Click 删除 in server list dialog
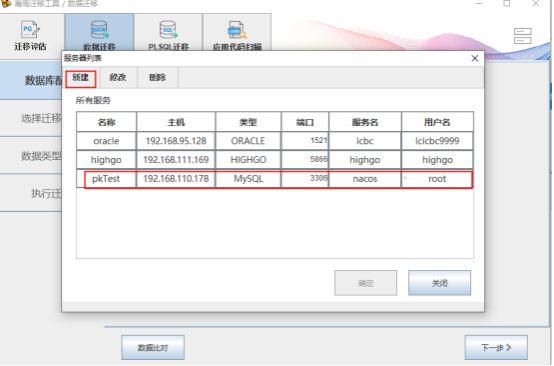The height and width of the screenshot is (366, 554). click(x=158, y=77)
